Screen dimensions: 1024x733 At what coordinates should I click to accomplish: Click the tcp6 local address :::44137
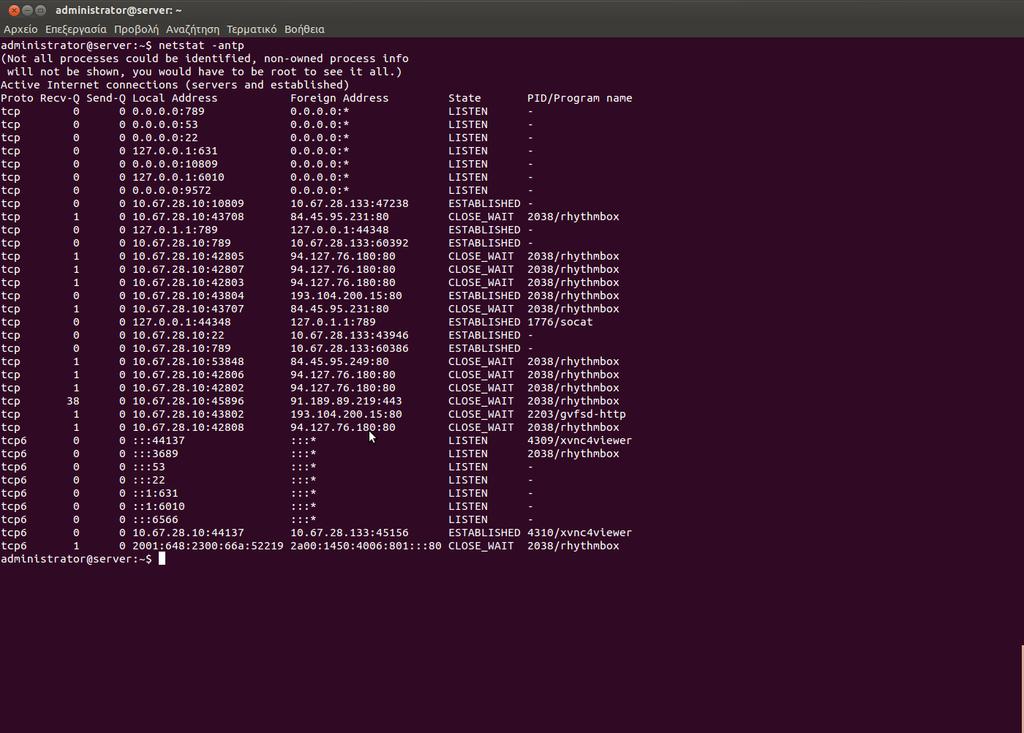[x=158, y=440]
